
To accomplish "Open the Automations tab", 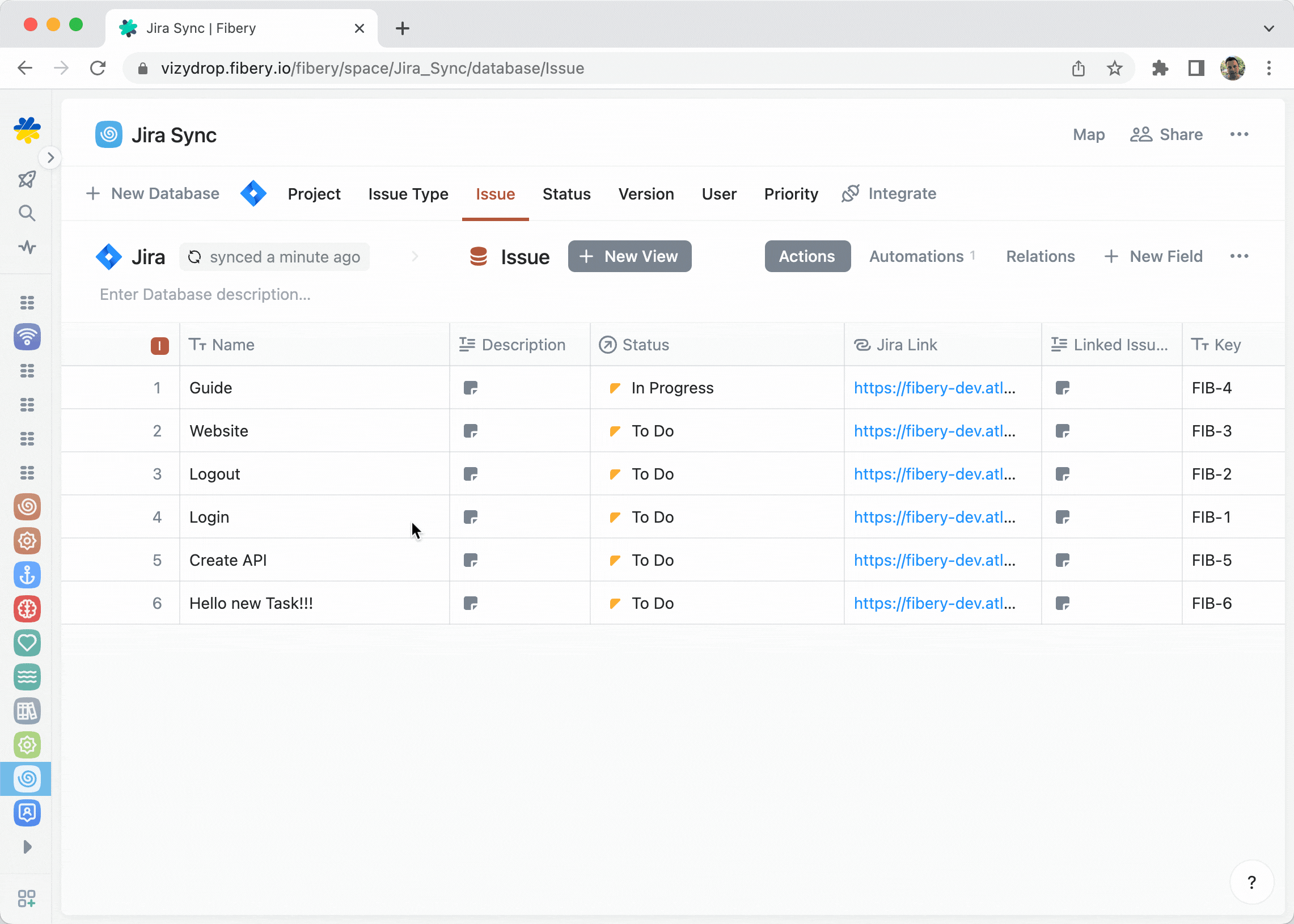I will point(921,257).
